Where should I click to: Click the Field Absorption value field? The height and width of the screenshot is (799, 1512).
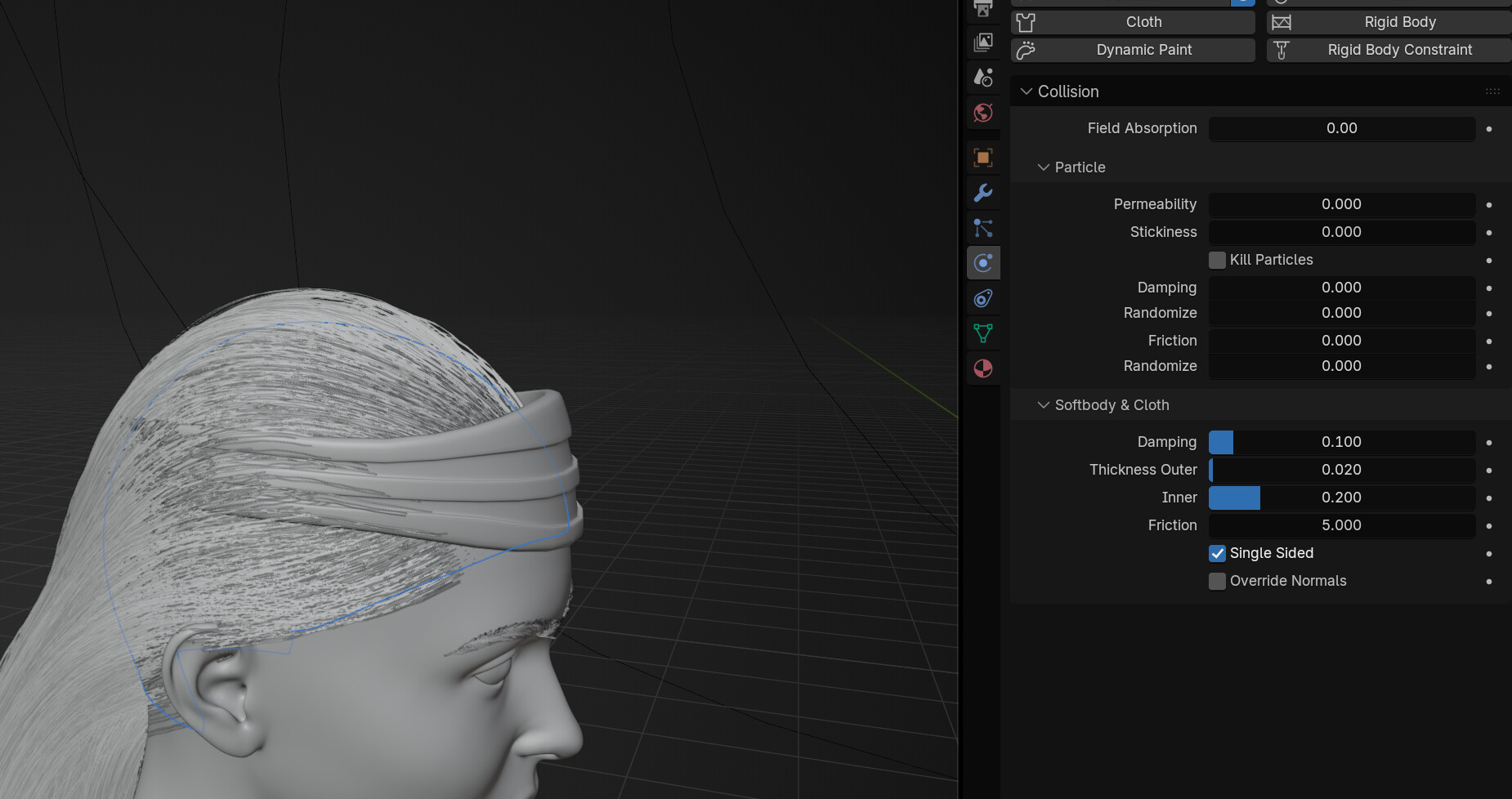(x=1342, y=128)
